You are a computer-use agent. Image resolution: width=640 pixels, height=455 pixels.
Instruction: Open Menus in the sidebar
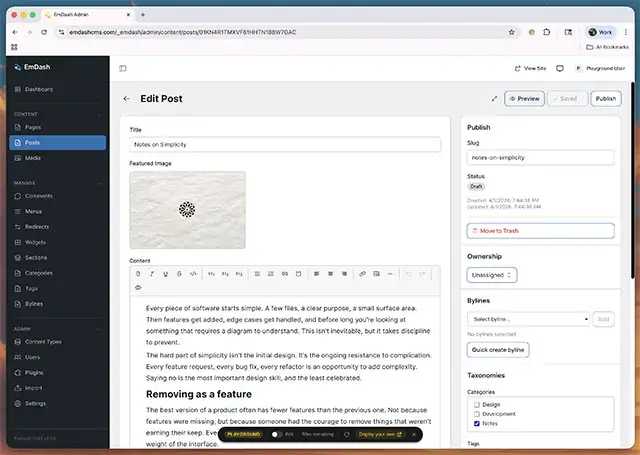58,212
